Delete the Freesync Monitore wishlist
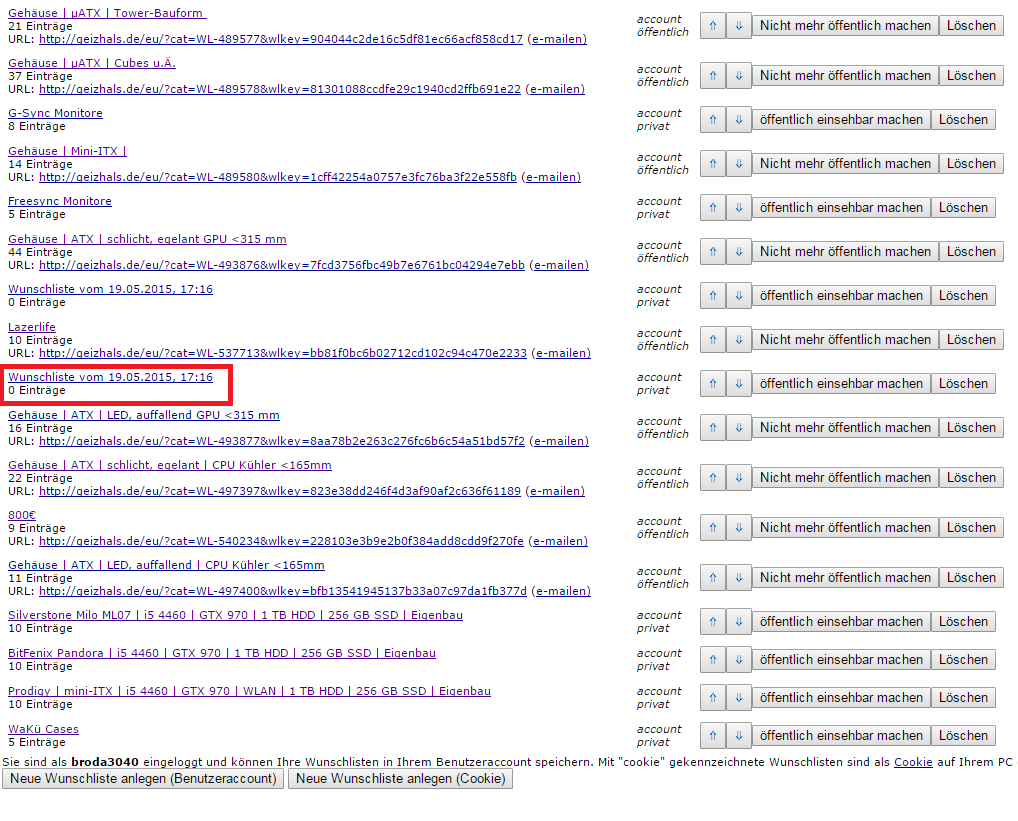 [963, 208]
